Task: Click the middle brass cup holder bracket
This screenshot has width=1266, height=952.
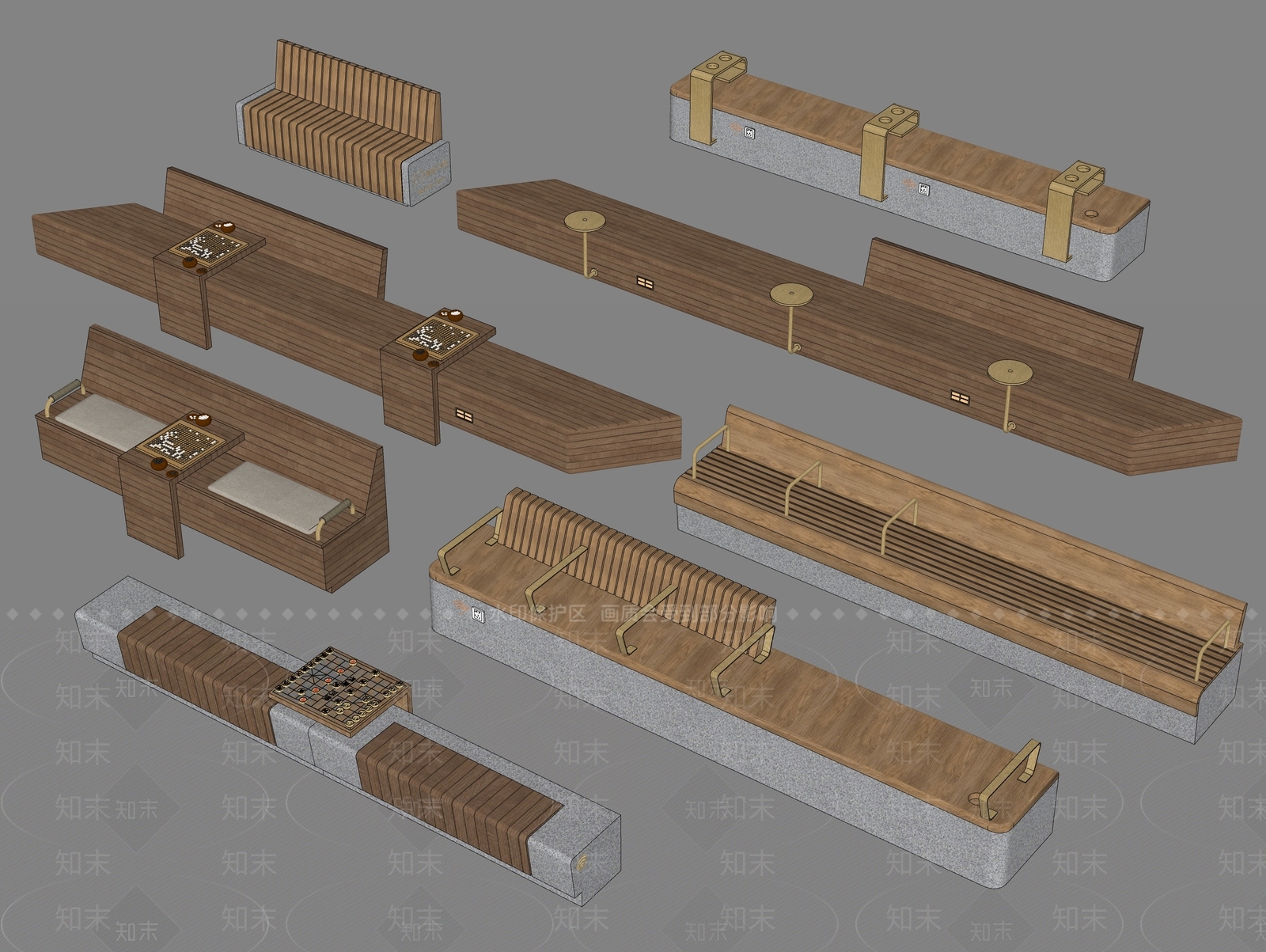Action: click(887, 150)
